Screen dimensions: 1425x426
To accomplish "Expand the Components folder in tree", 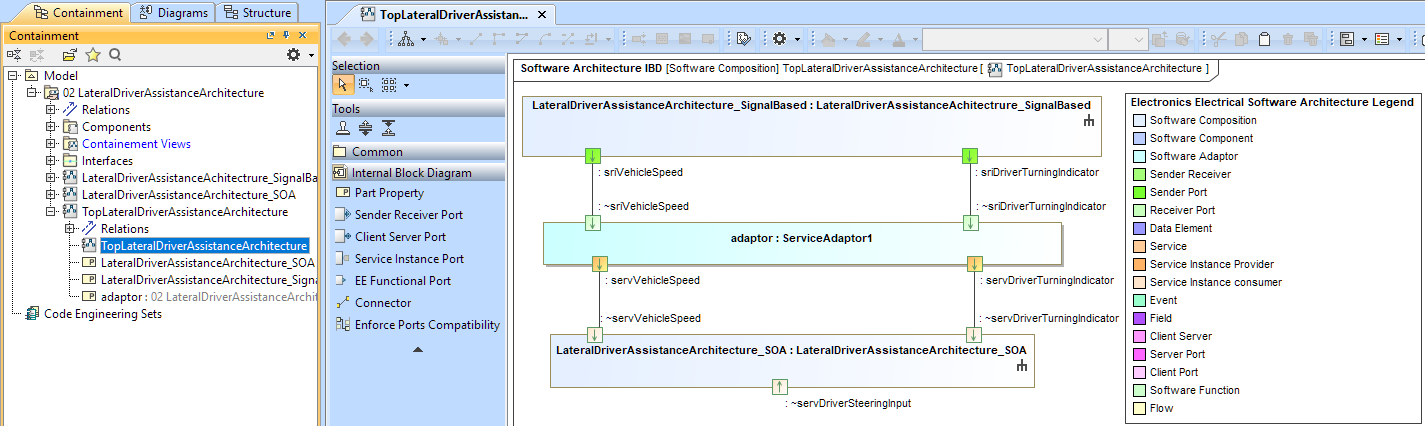I will (52, 127).
